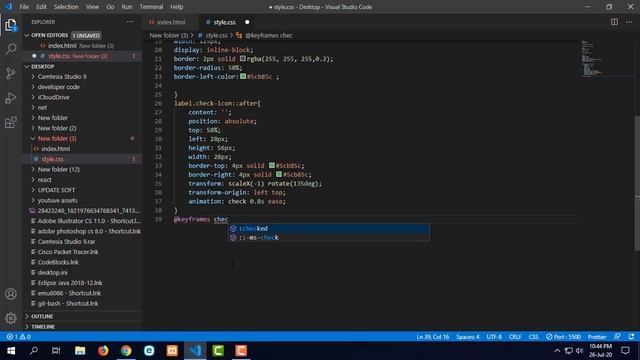
Task: Click Prettier in status bar
Action: pyautogui.click(x=597, y=337)
